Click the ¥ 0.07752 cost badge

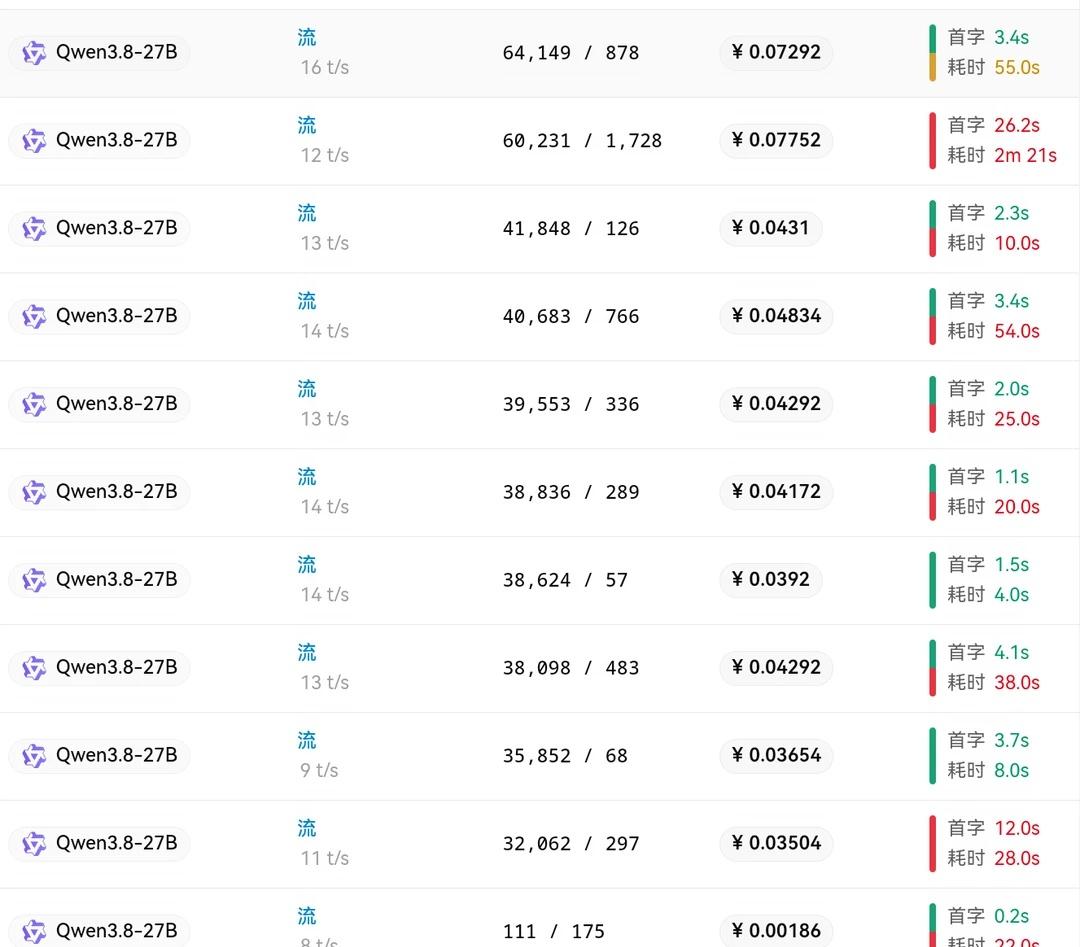coord(776,141)
